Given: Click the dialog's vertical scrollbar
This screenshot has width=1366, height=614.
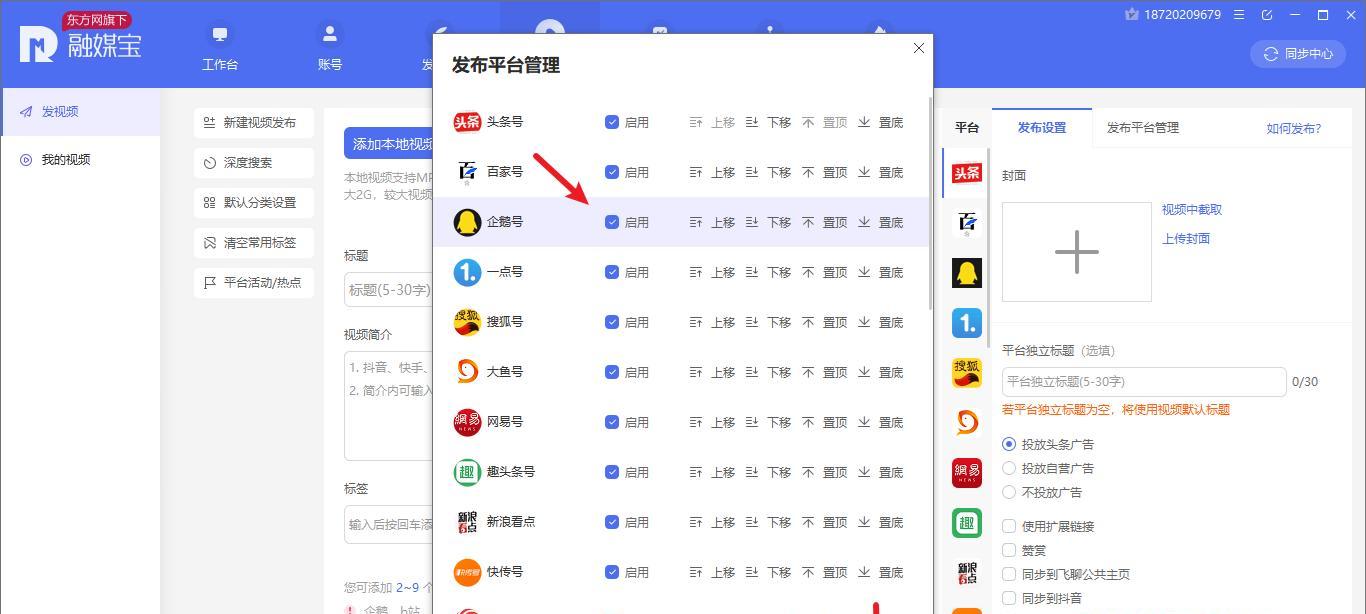Looking at the screenshot, I should tap(930, 203).
